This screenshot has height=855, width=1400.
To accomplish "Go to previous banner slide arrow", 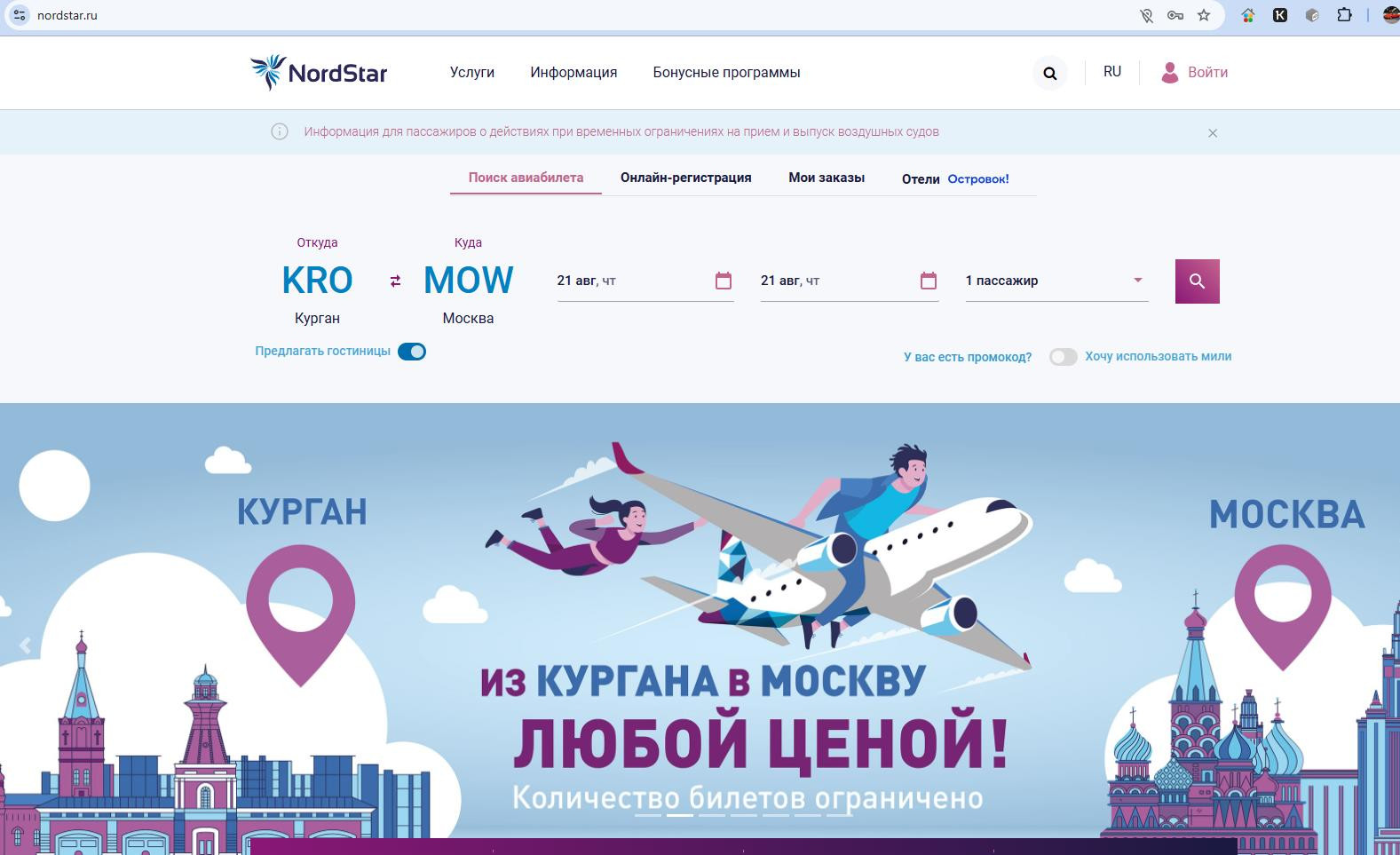I will (x=25, y=645).
